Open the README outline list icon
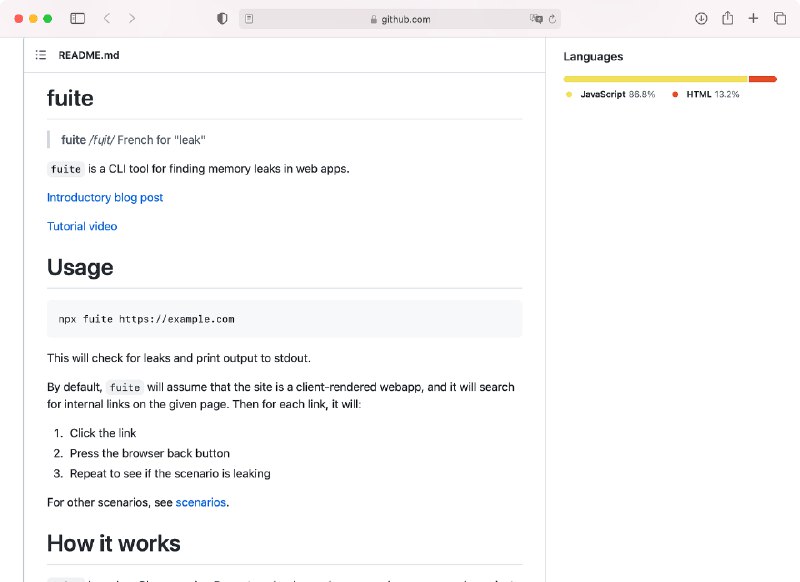Image resolution: width=800 pixels, height=582 pixels. point(41,55)
